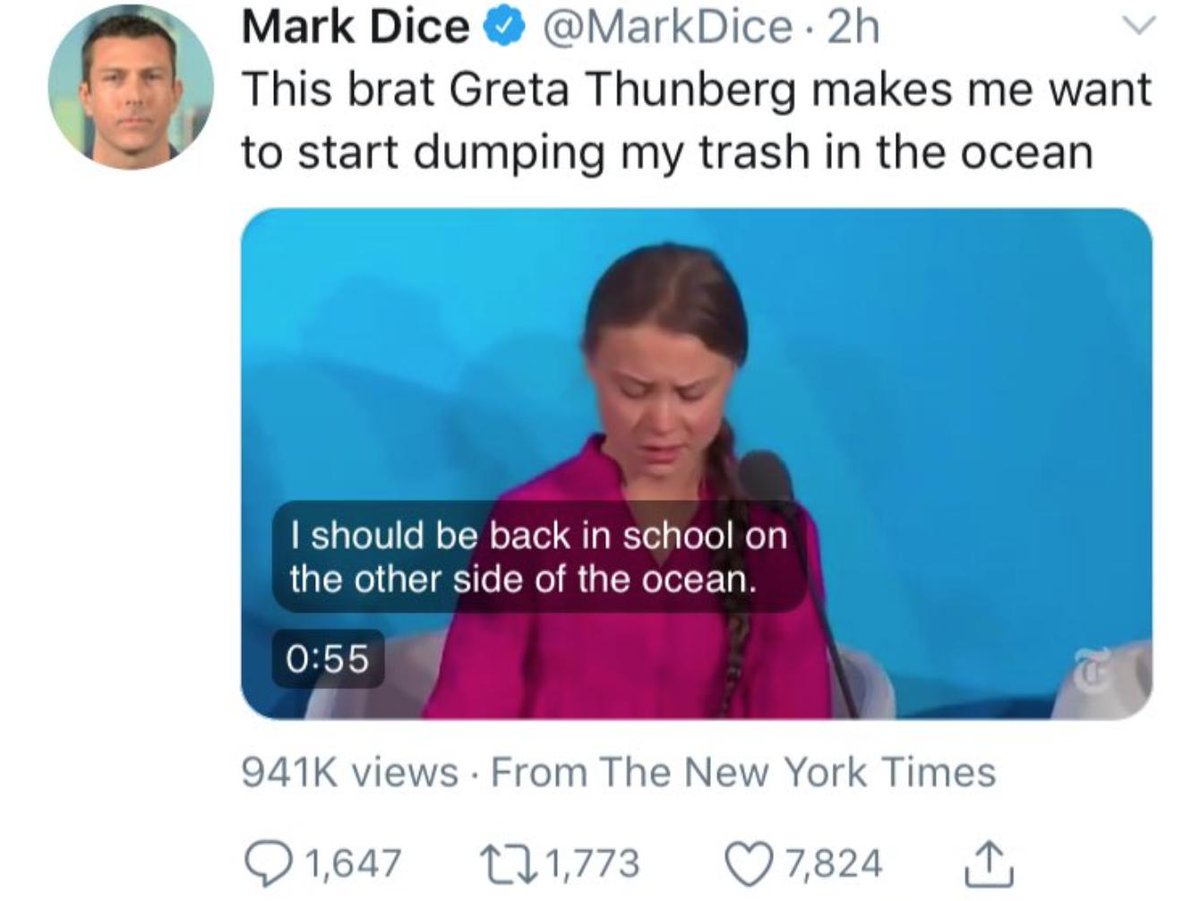Click the 0:55 video duration badge
Viewport: 1200px width, 901px height.
pos(328,658)
